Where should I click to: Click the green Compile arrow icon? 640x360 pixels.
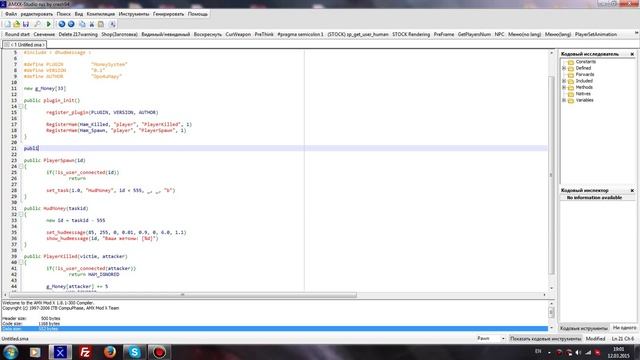[49, 24]
